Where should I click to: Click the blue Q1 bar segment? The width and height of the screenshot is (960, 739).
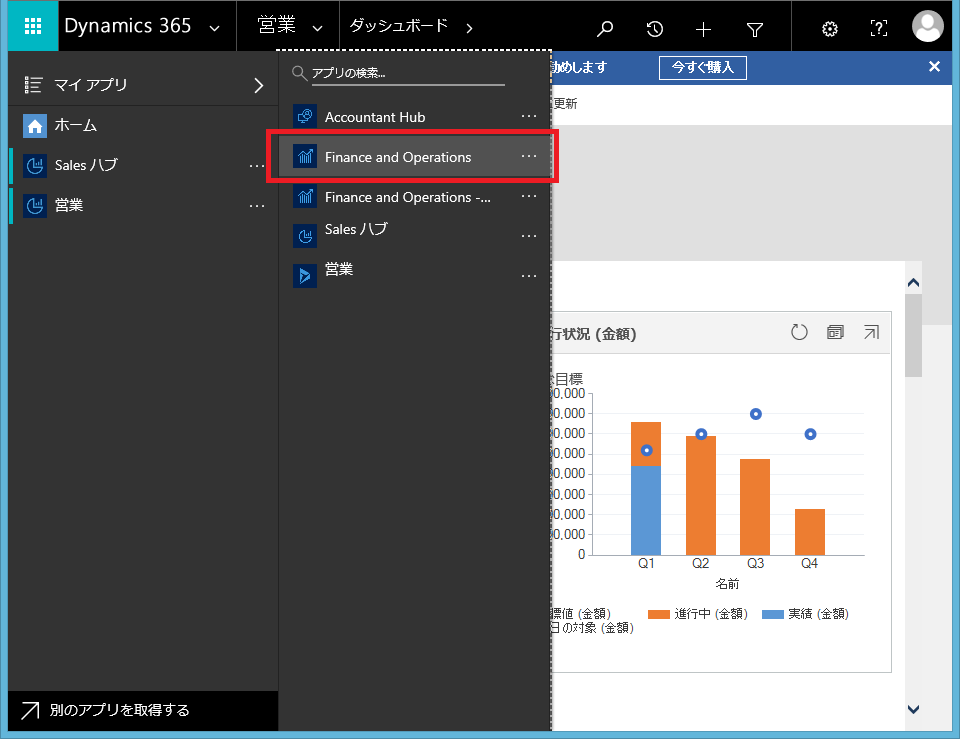(x=646, y=511)
